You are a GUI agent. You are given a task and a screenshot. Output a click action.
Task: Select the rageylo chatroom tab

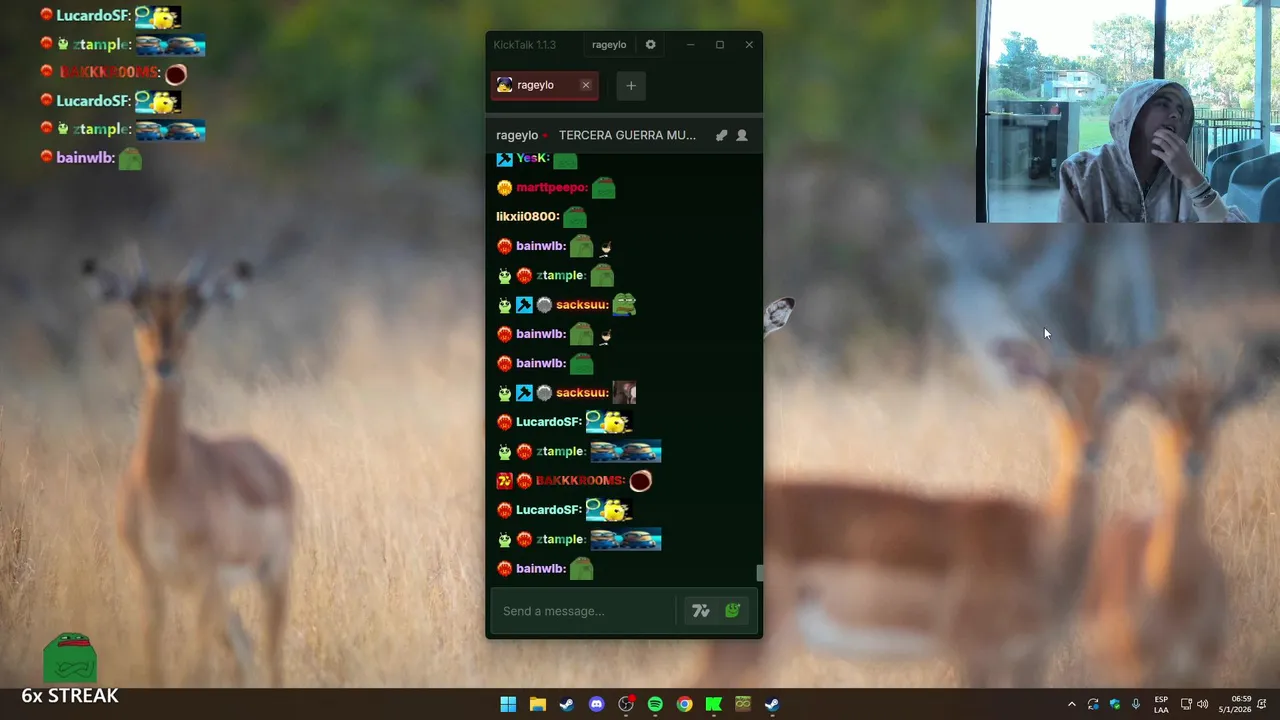tap(544, 86)
